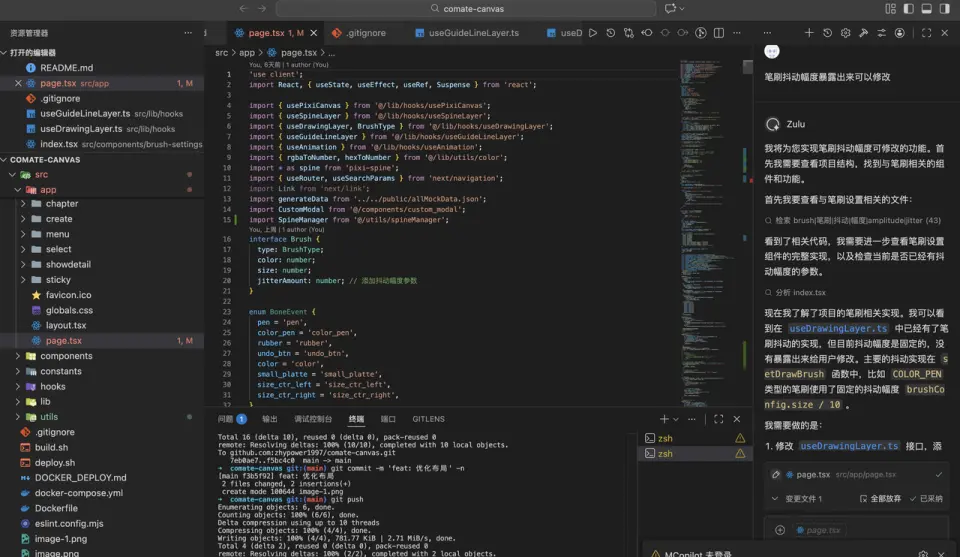Collapse the COMATE-CANVAS project root
Screen dimensions: 960x557
coord(44,159)
